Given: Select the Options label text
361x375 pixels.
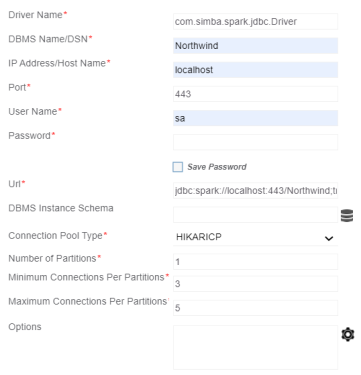Looking at the screenshot, I should [x=25, y=327].
